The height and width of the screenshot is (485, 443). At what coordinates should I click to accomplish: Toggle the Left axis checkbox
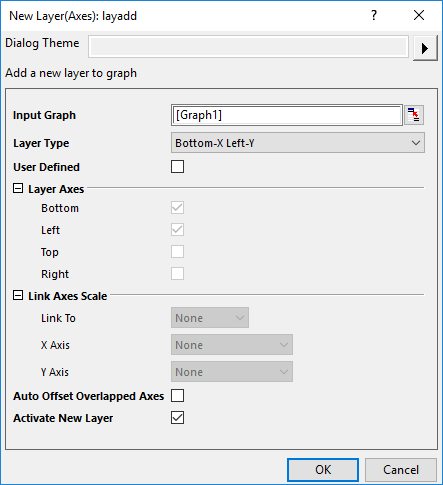point(177,230)
